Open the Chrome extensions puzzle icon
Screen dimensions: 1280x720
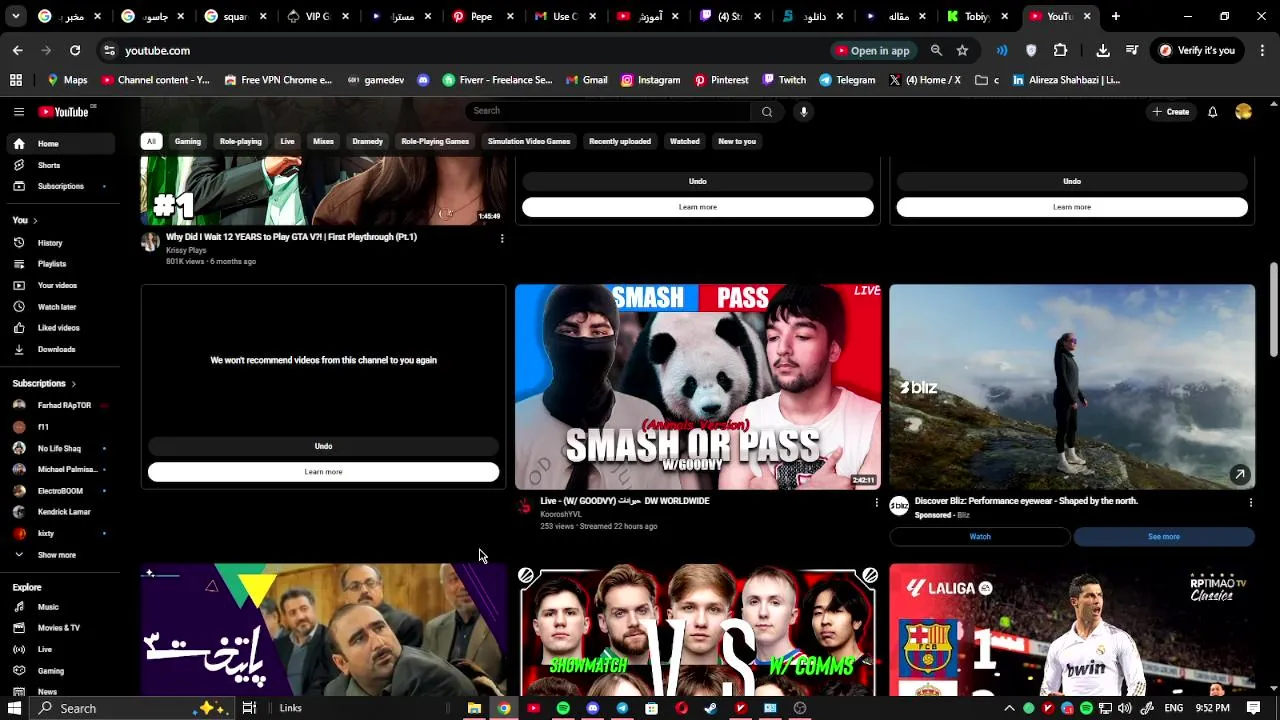tap(1060, 50)
